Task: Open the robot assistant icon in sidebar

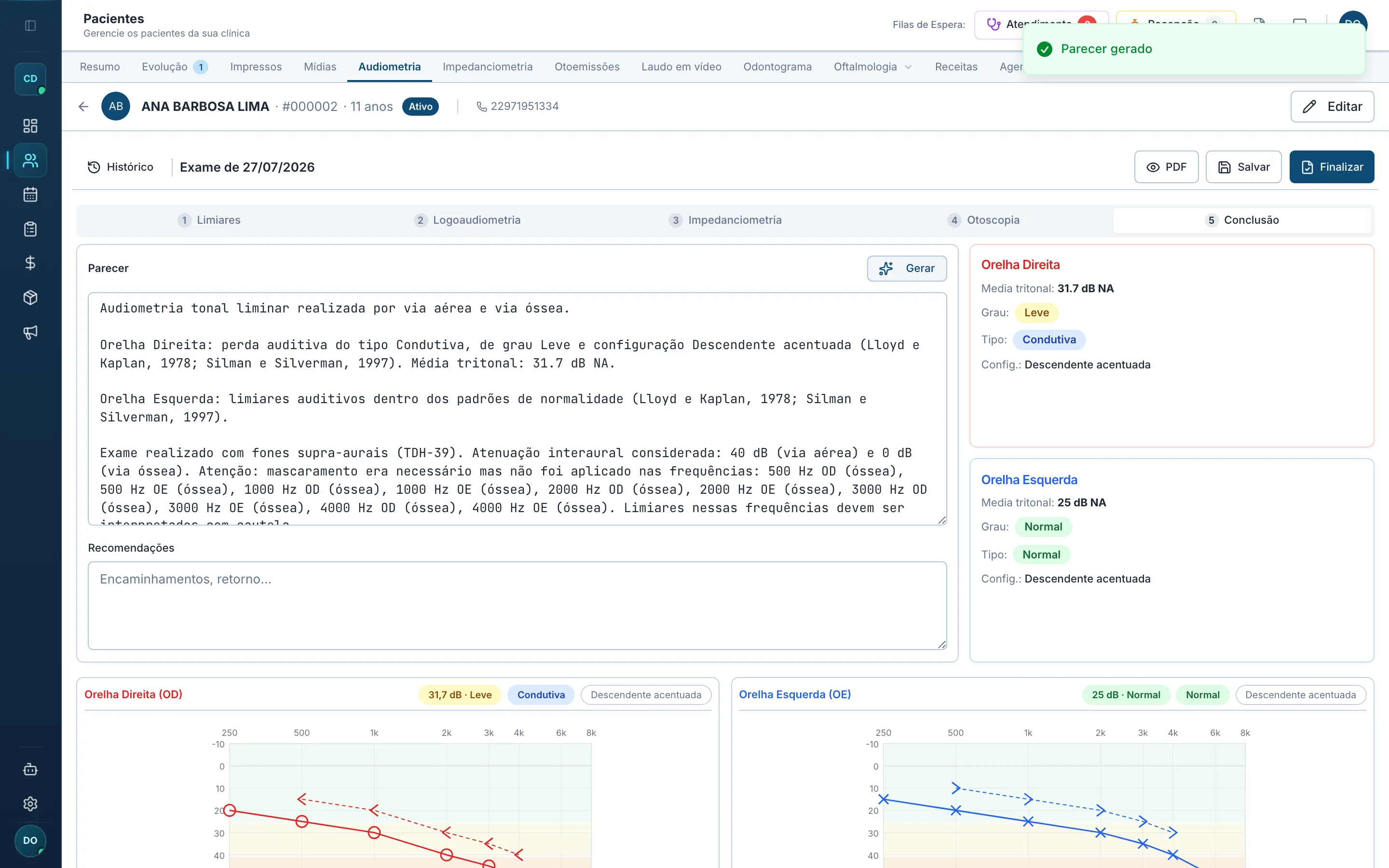Action: point(30,769)
